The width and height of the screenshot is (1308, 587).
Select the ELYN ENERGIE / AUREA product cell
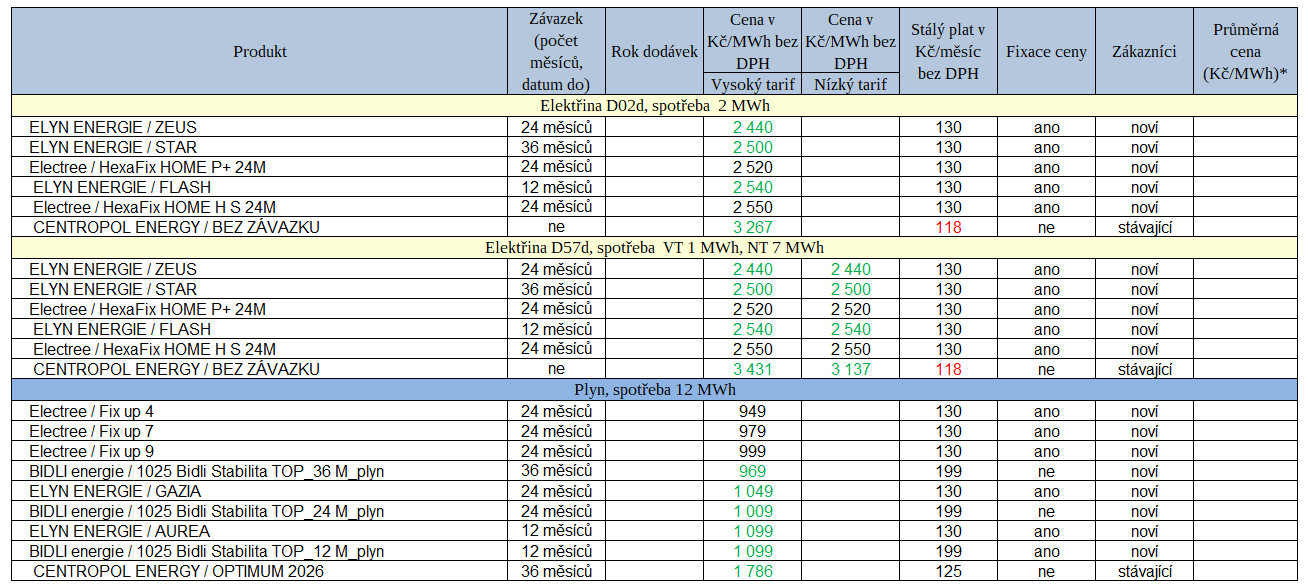coord(119,531)
